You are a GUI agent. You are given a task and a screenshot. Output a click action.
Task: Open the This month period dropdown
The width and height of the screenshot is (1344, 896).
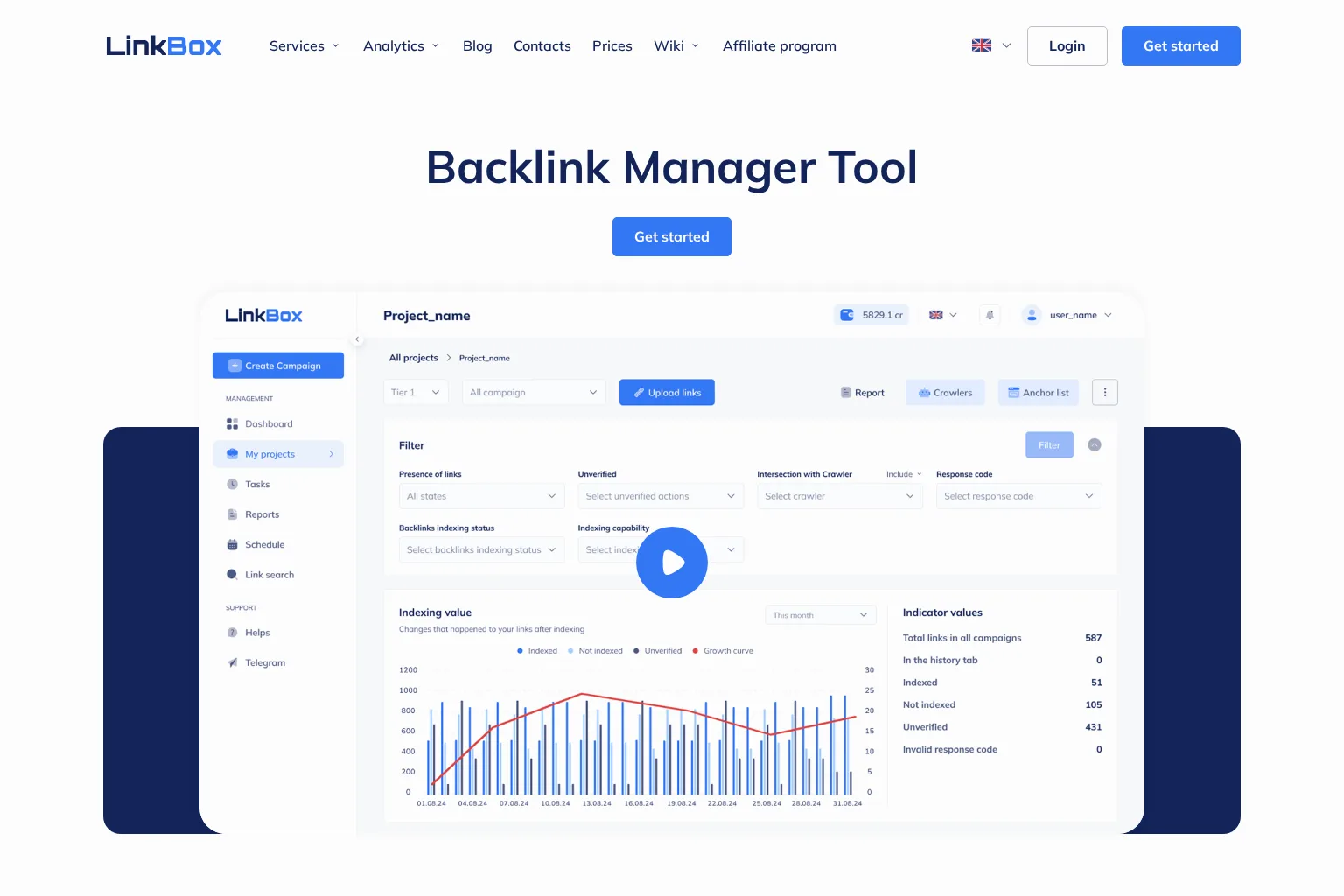[x=821, y=615]
